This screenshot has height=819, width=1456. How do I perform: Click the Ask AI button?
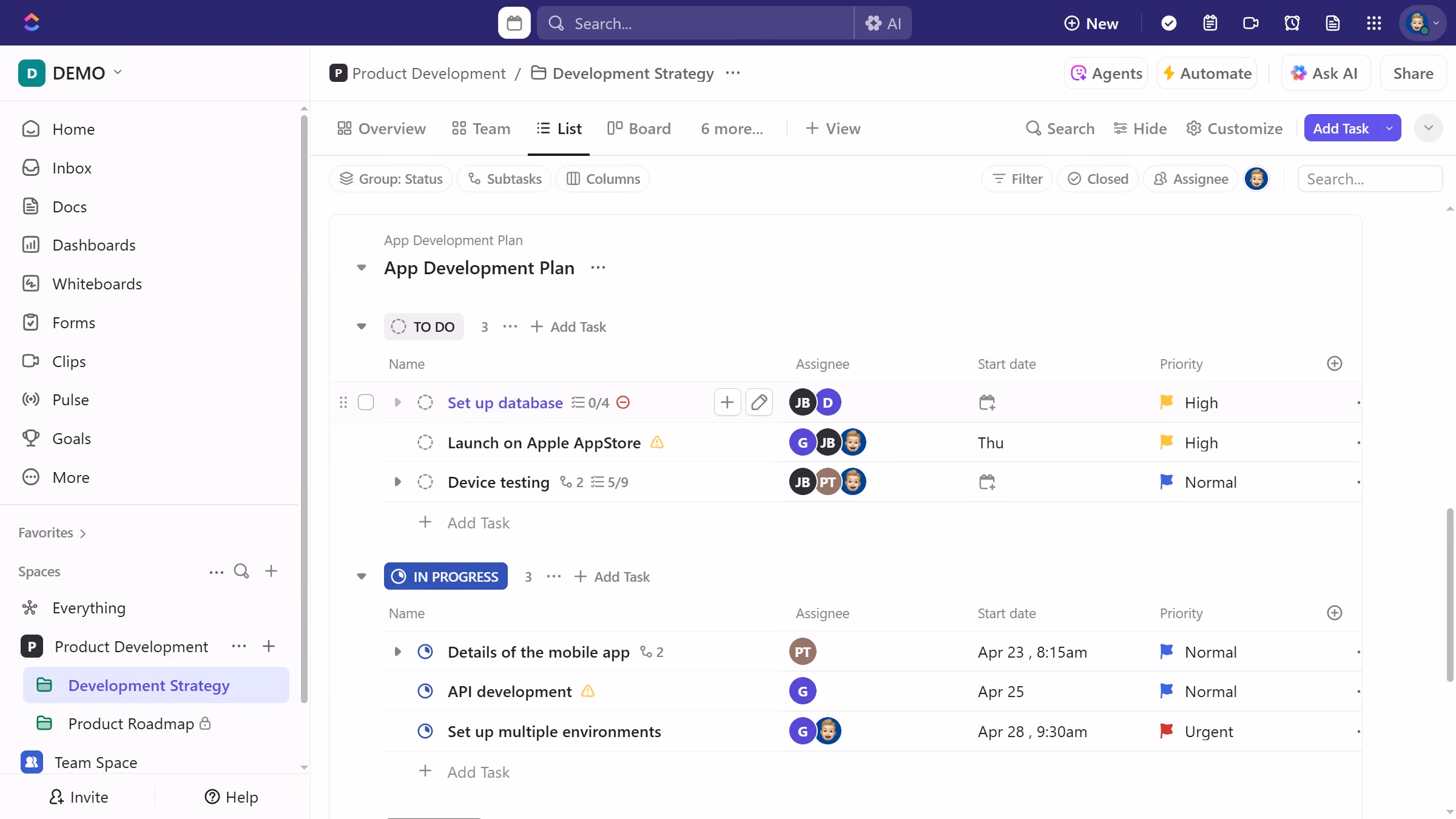point(1326,73)
